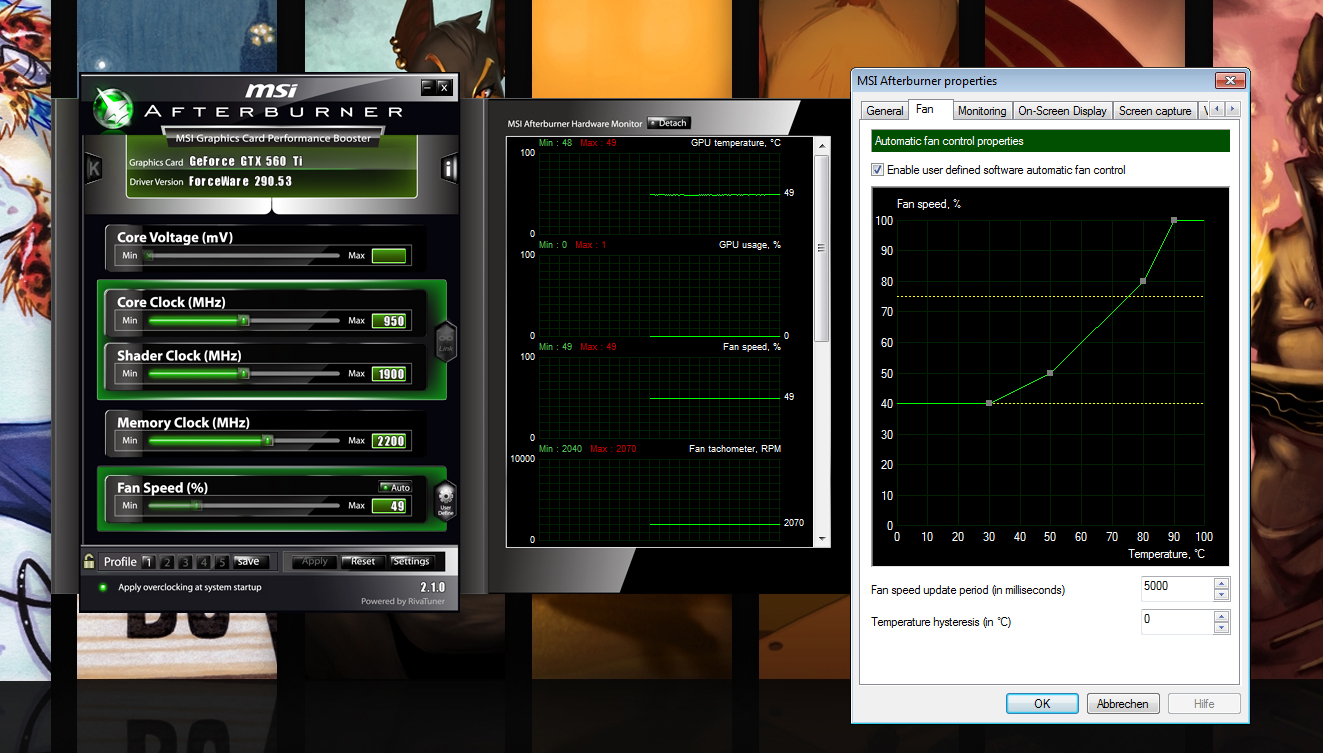Click the Fan Speed slider handle

point(198,506)
